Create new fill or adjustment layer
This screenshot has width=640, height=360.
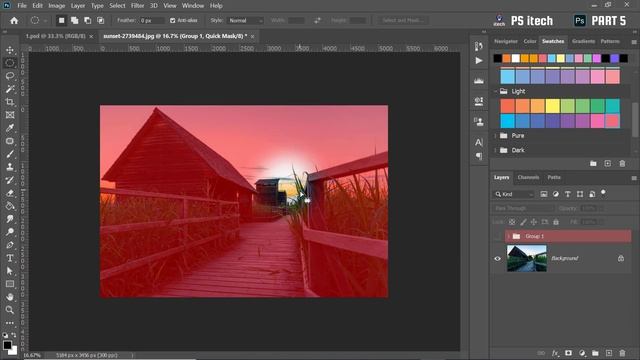[x=582, y=353]
